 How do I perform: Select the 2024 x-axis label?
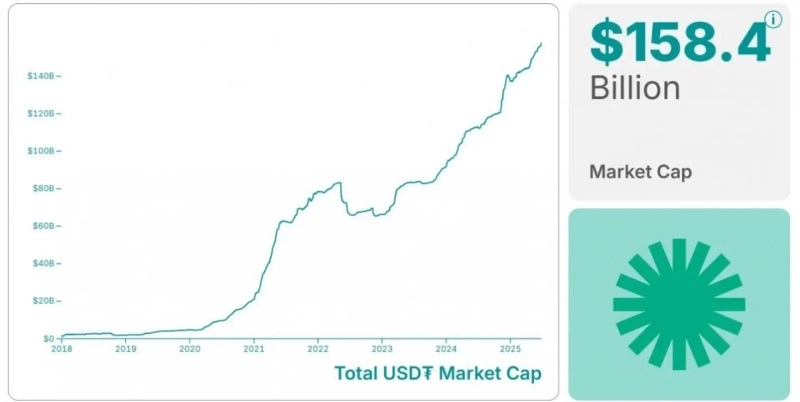tap(446, 349)
